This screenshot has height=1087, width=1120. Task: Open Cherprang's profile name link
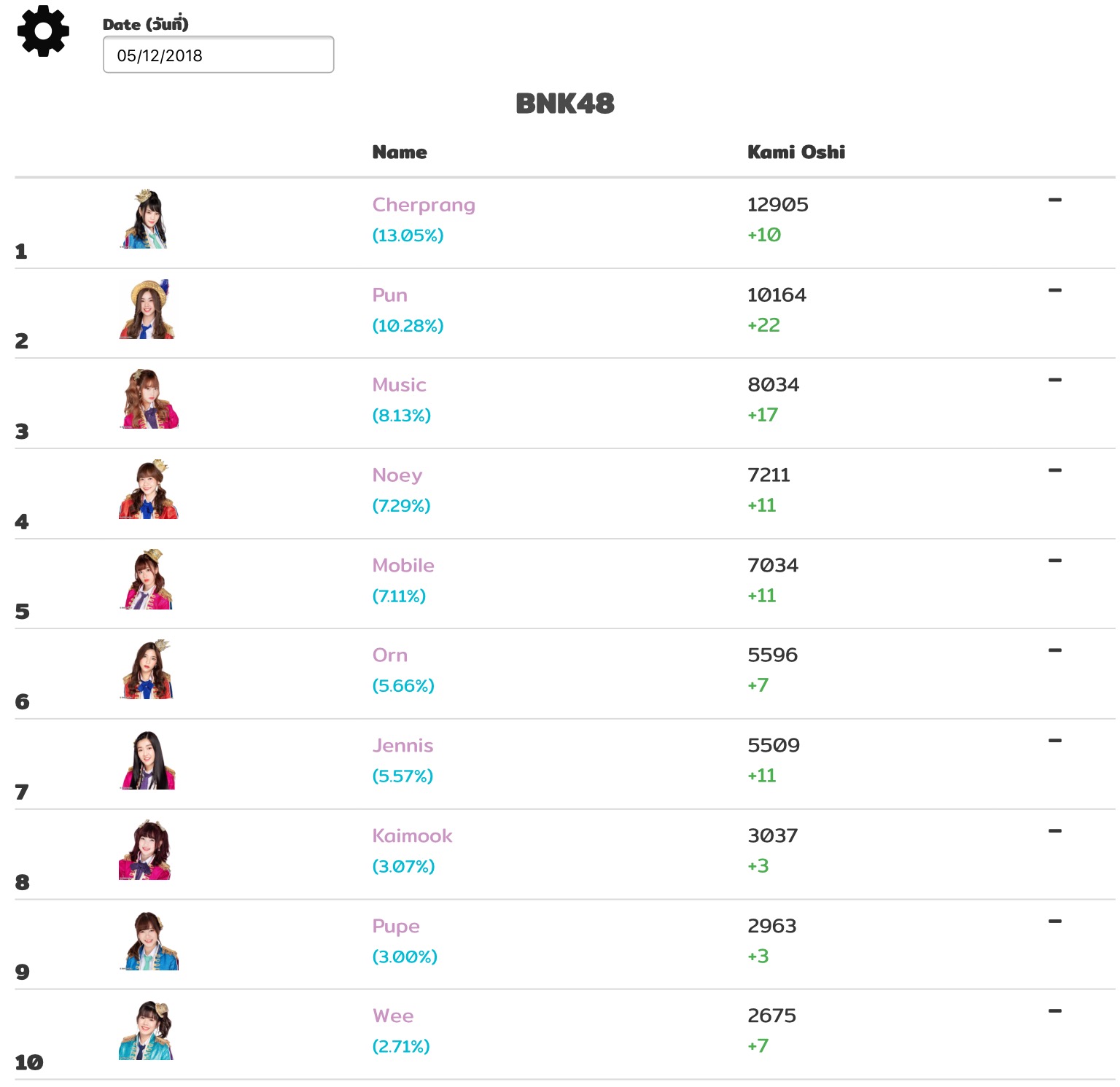tap(423, 205)
